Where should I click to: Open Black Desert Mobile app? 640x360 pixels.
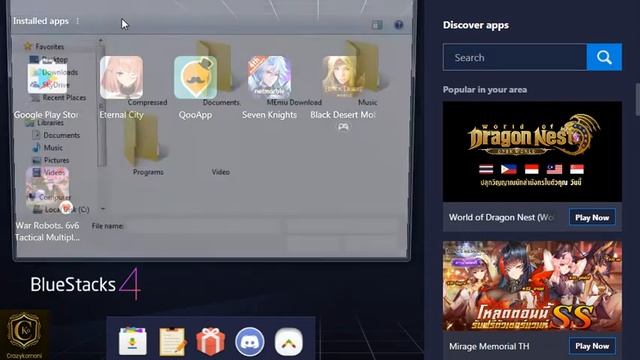[343, 78]
